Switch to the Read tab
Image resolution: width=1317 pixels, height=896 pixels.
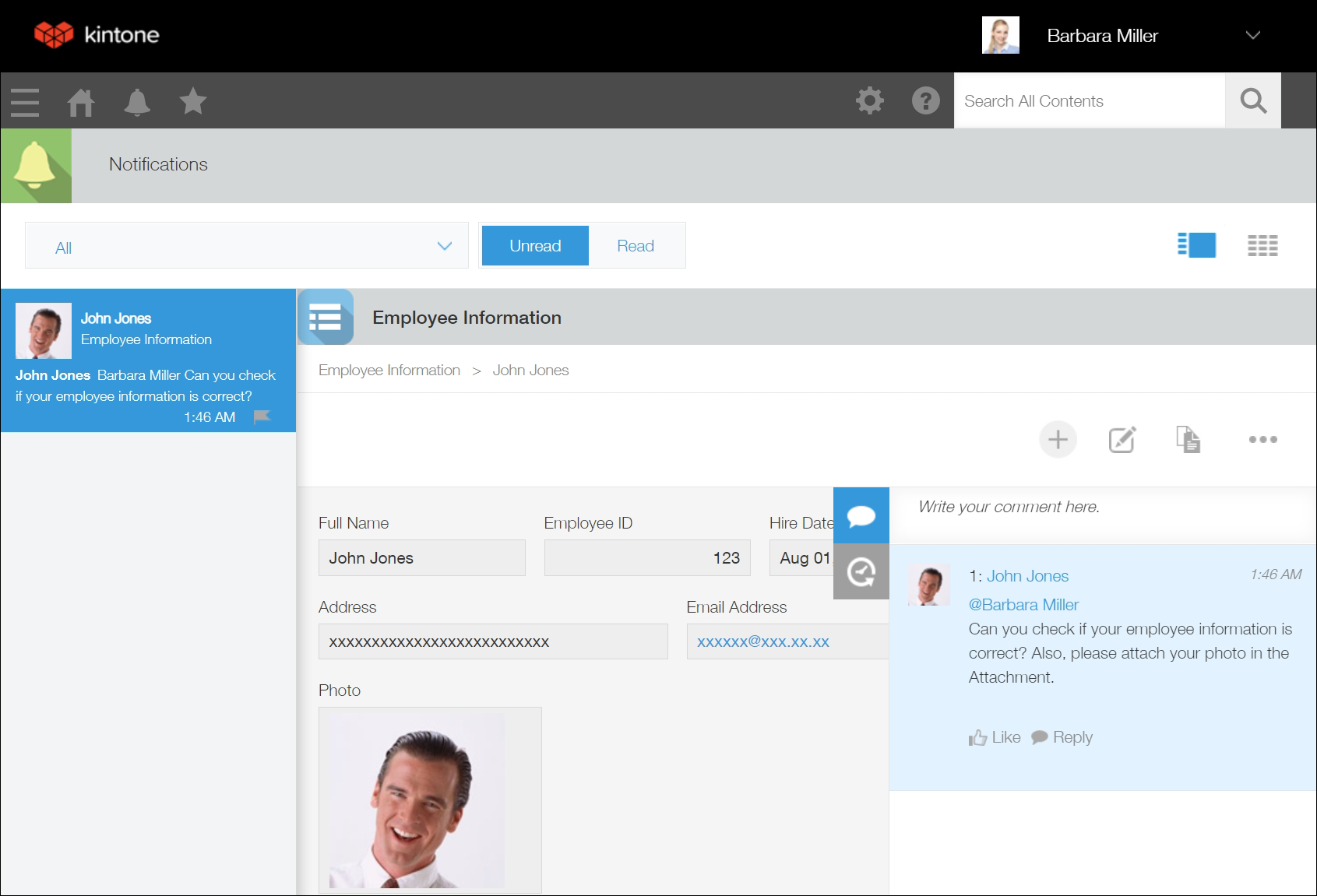point(636,245)
